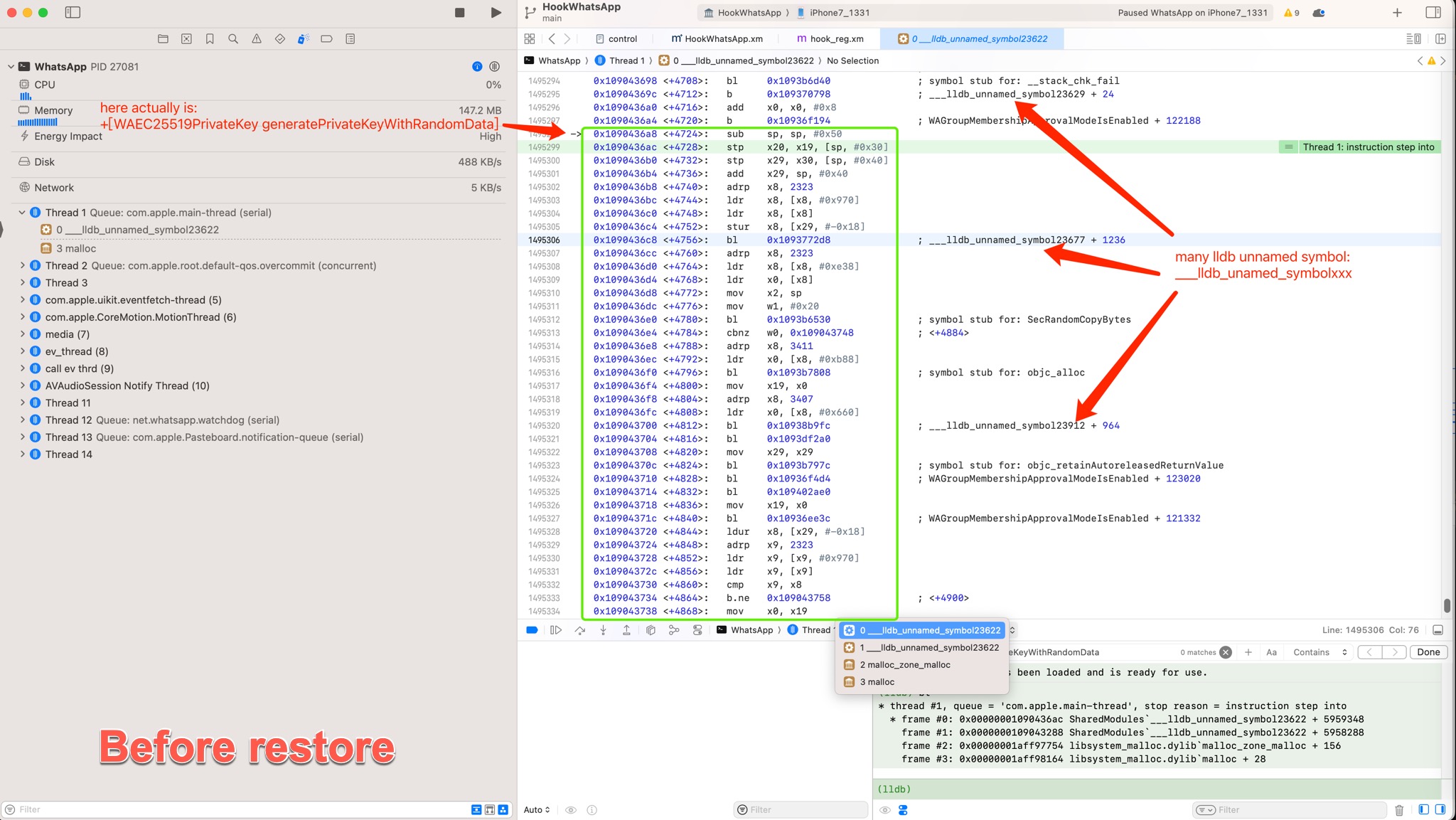Viewport: 1456px width, 820px height.
Task: Select 2 malloc_zone_malloc frame in popup
Action: [904, 665]
